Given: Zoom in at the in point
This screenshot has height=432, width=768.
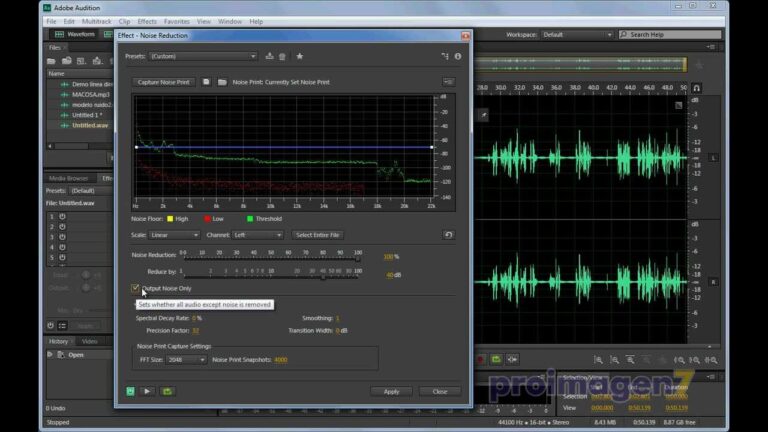Looking at the screenshot, I should click(679, 360).
